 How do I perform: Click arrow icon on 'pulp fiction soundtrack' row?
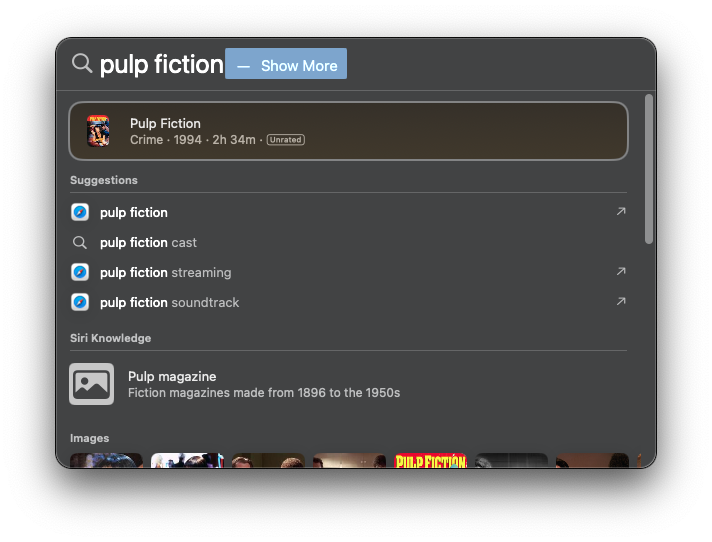(x=621, y=301)
